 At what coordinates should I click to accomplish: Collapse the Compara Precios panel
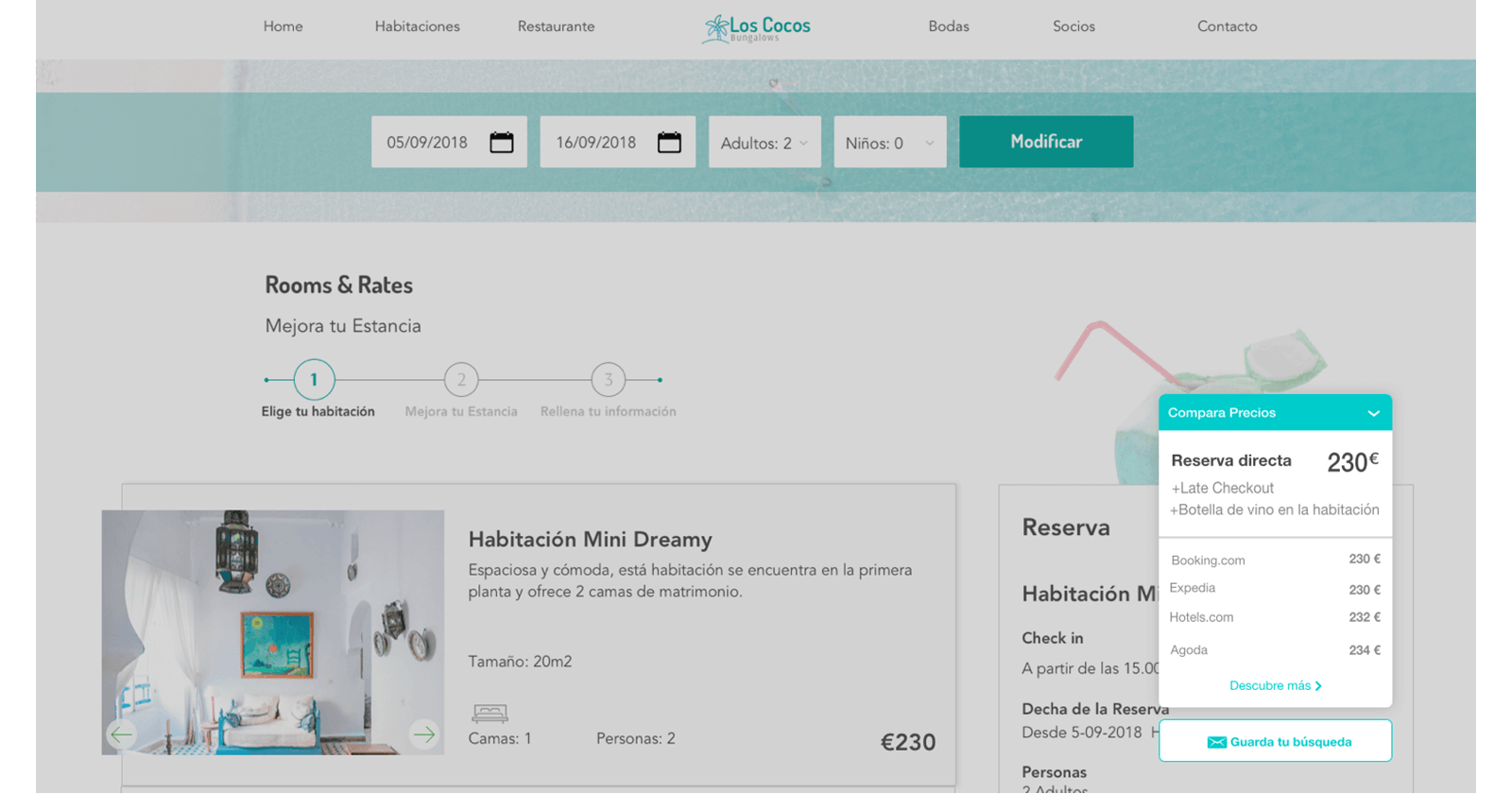pyautogui.click(x=1373, y=413)
